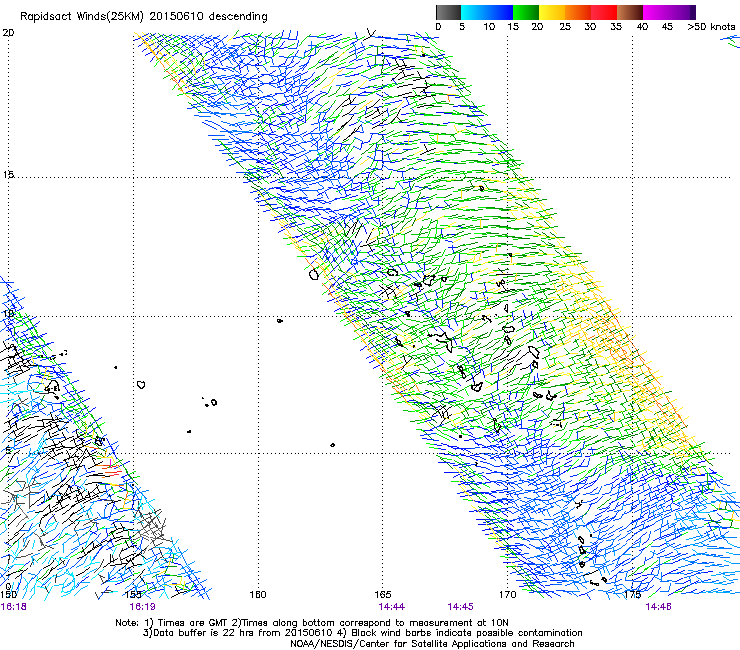Click the '45' color scale label
740x650 pixels.
pyautogui.click(x=667, y=27)
